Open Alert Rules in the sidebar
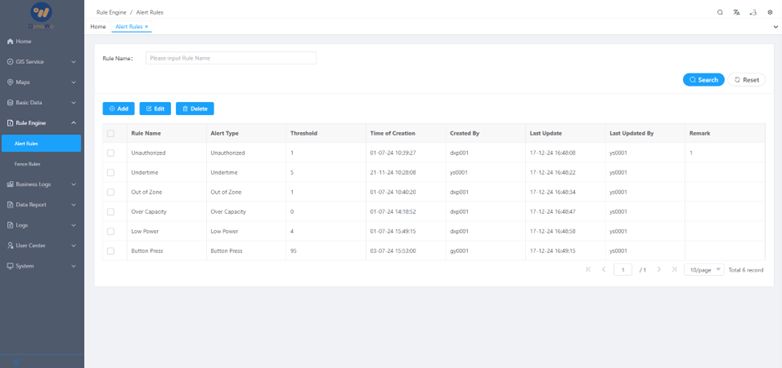This screenshot has width=782, height=368. (x=40, y=144)
